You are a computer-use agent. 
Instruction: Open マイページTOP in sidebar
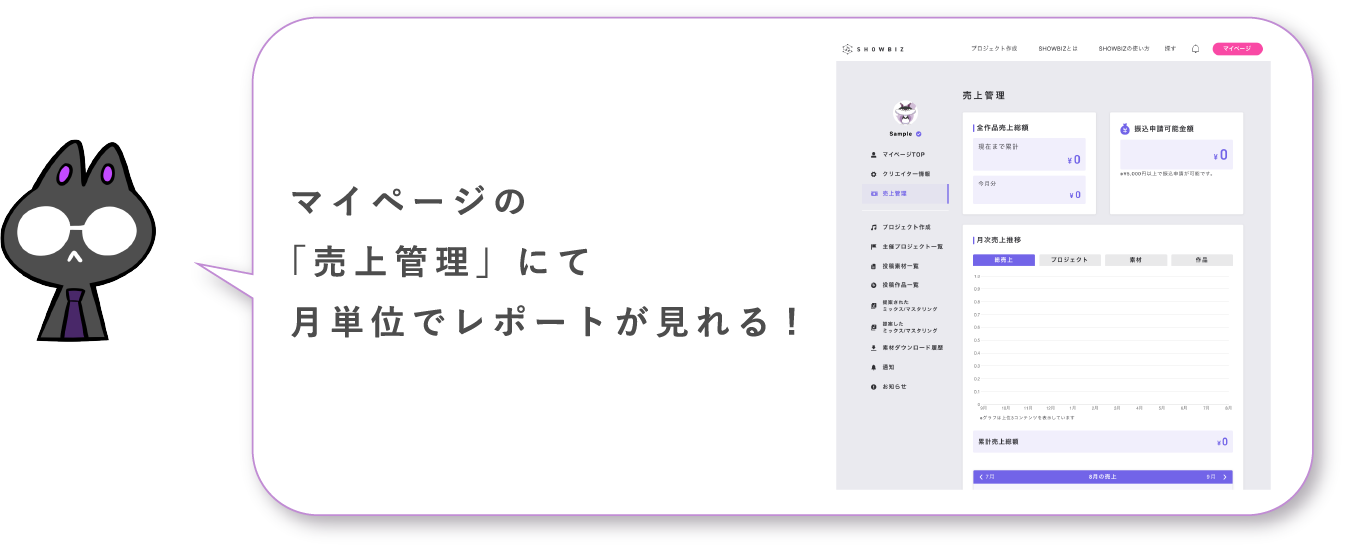pos(905,155)
